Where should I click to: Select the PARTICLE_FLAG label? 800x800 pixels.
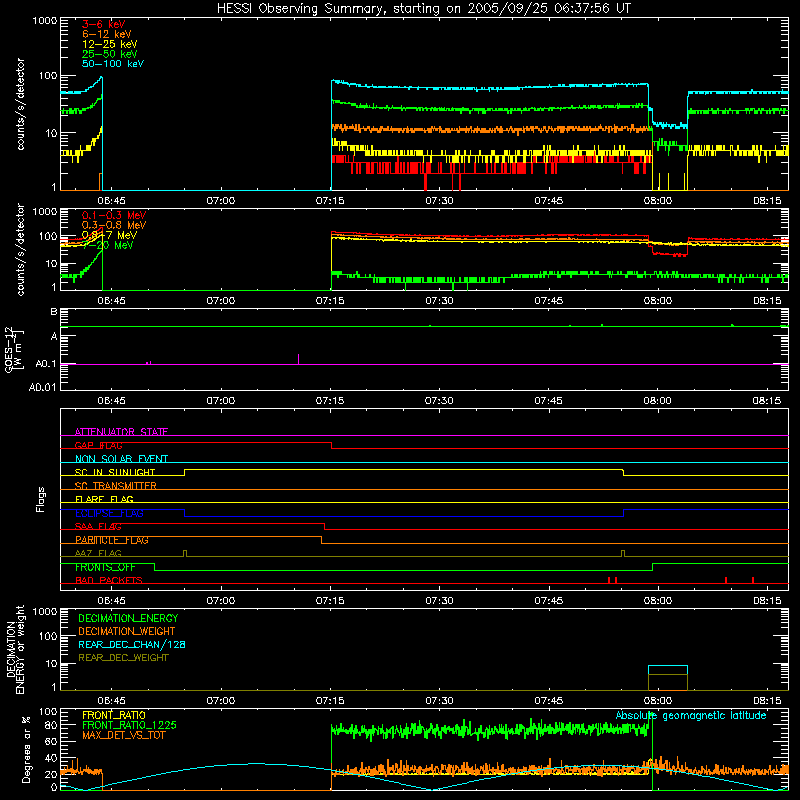pos(112,540)
